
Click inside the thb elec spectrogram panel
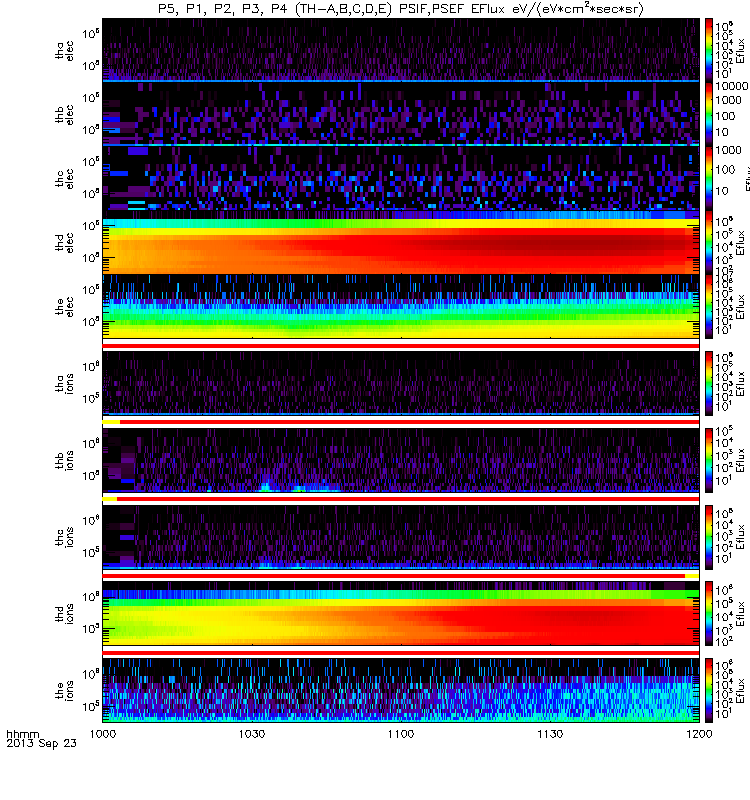click(x=401, y=114)
